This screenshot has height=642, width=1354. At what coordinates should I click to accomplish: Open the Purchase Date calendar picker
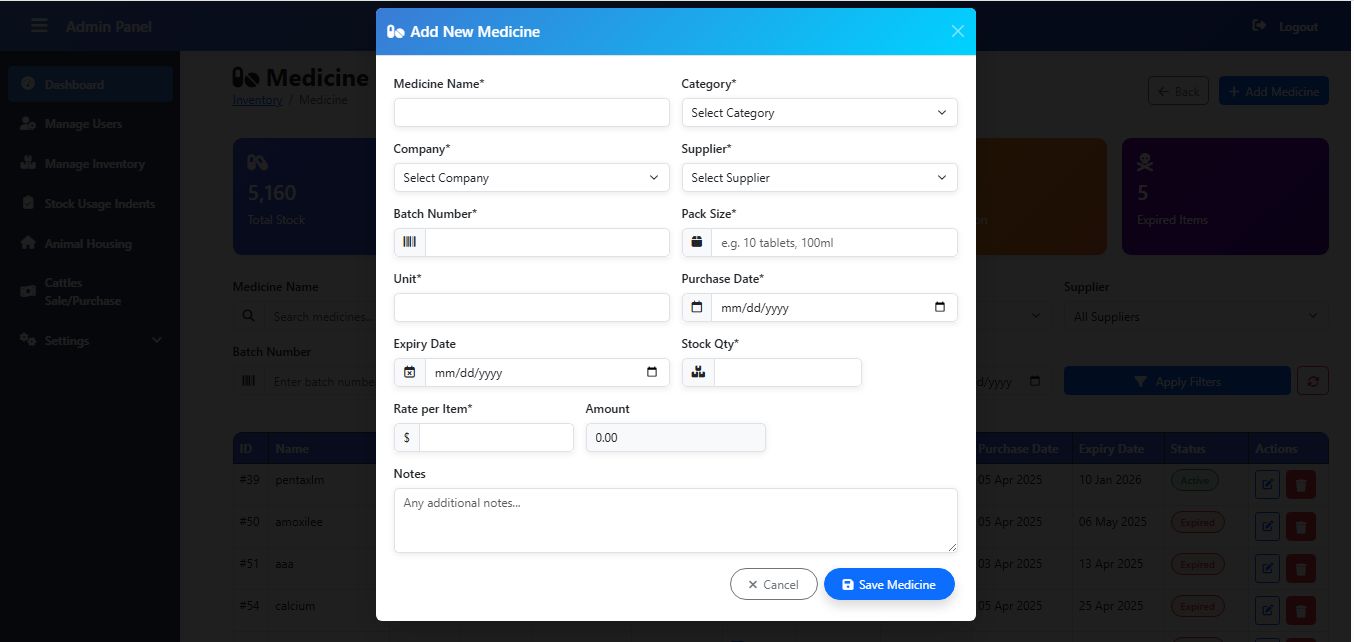point(939,308)
